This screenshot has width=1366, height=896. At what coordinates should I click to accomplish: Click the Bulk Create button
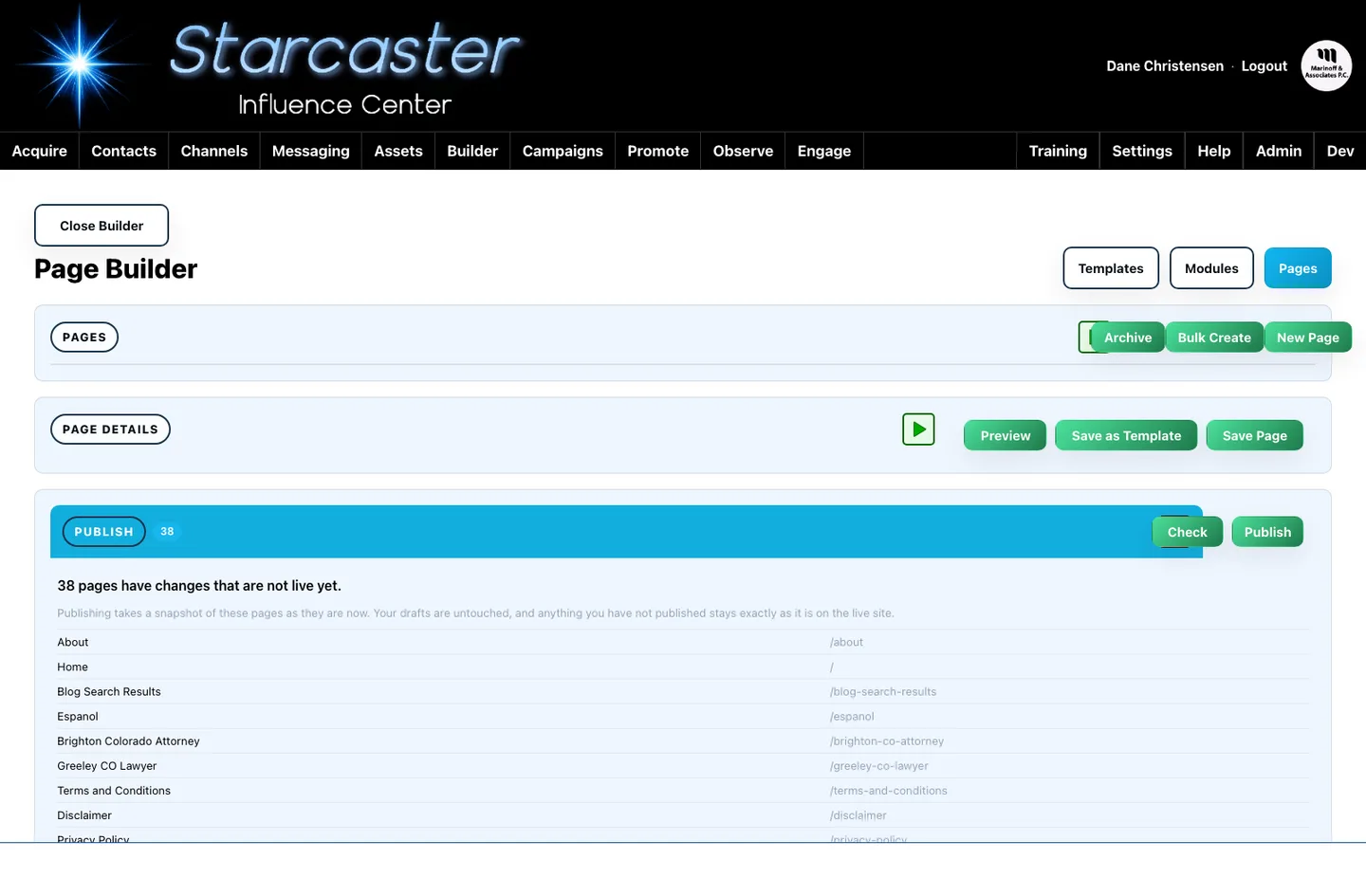[1214, 338]
